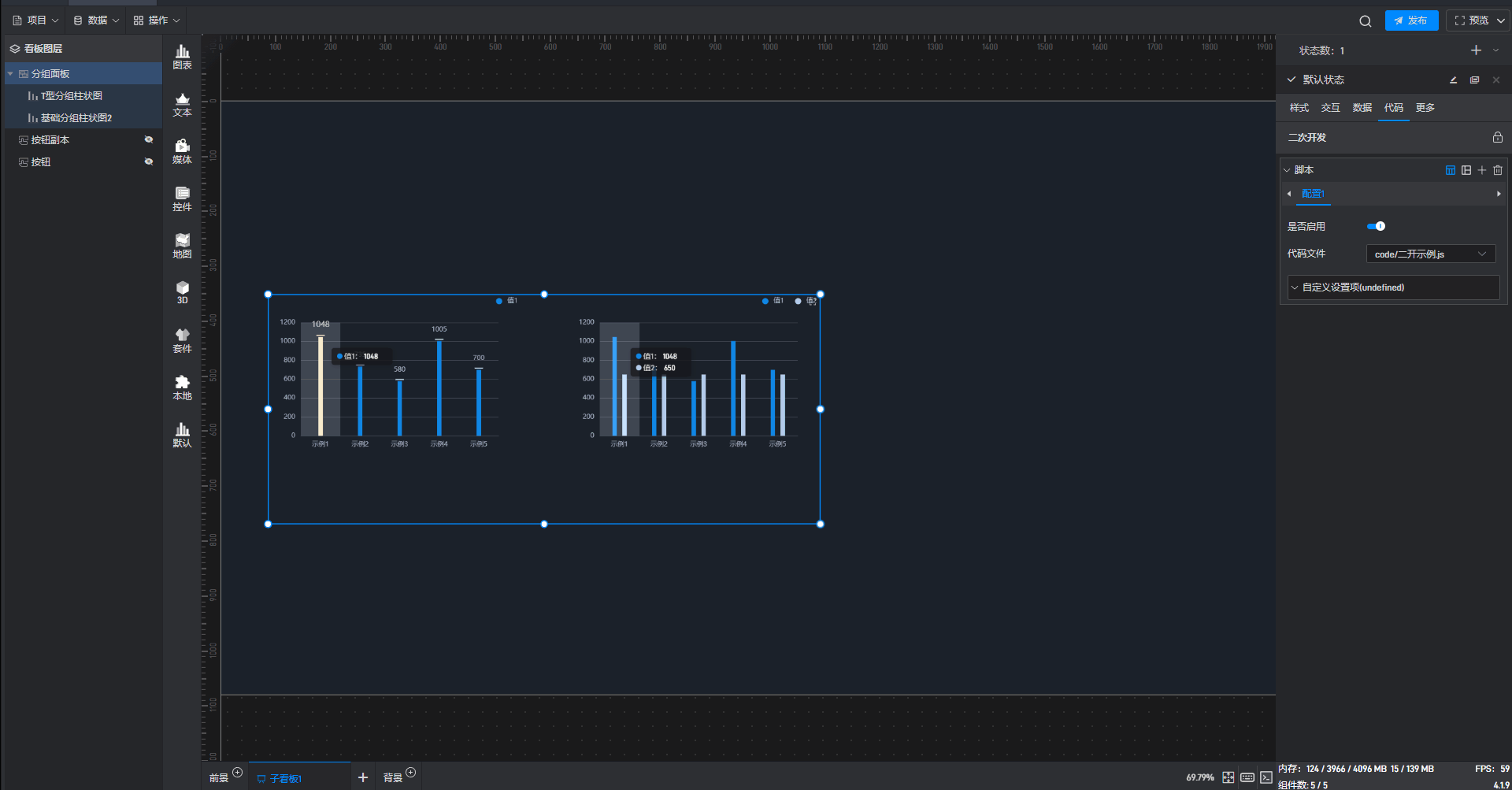Open the 媒体 media components panel

coord(182,151)
